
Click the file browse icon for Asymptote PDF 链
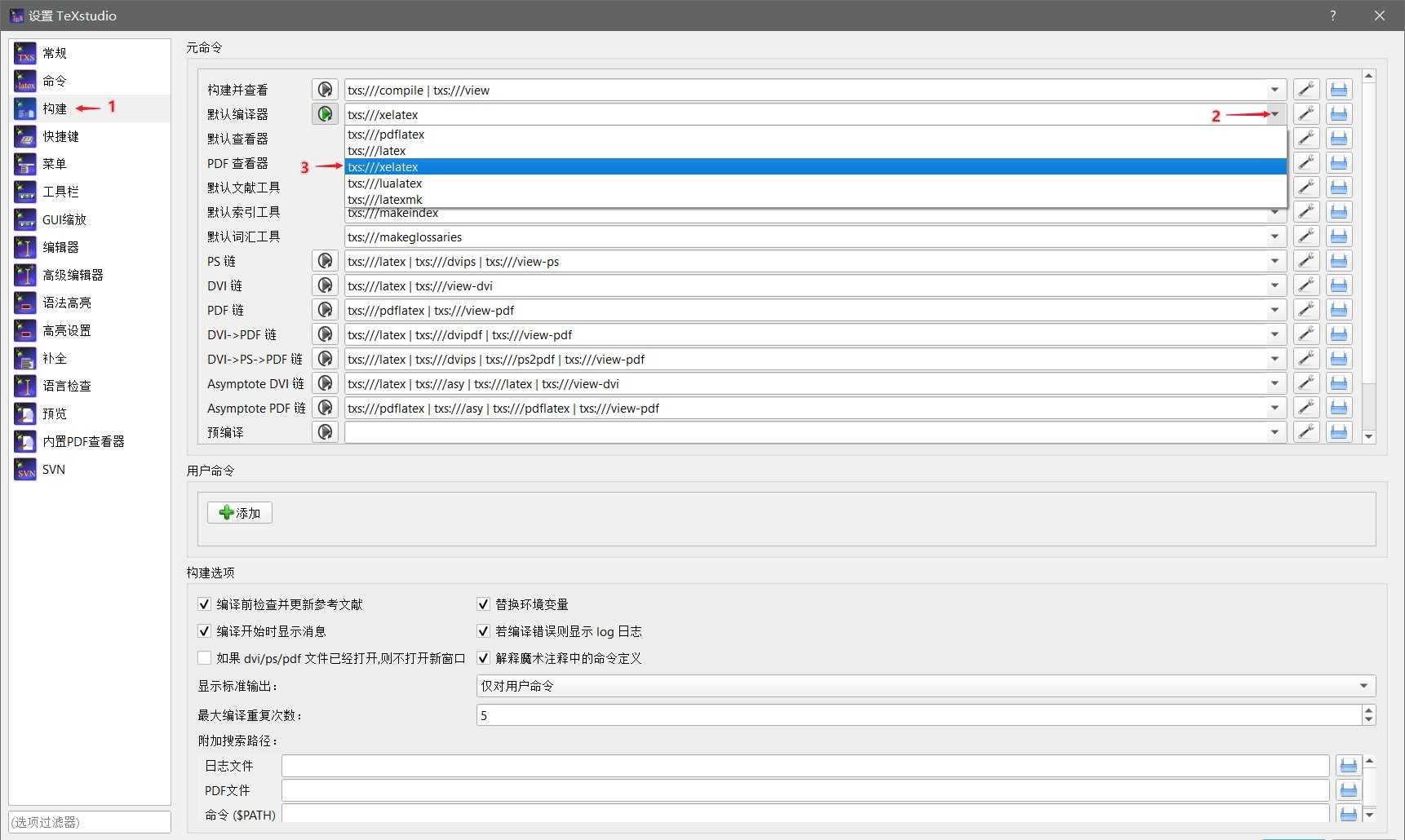[x=1339, y=408]
